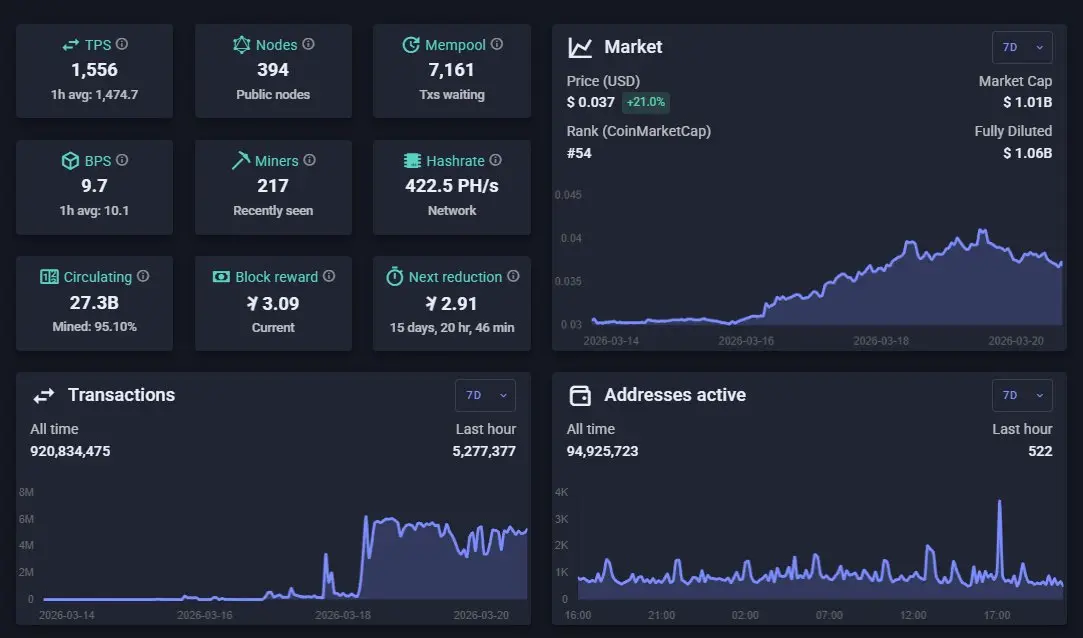Click the Circulating info icon
The image size is (1083, 638).
143,276
